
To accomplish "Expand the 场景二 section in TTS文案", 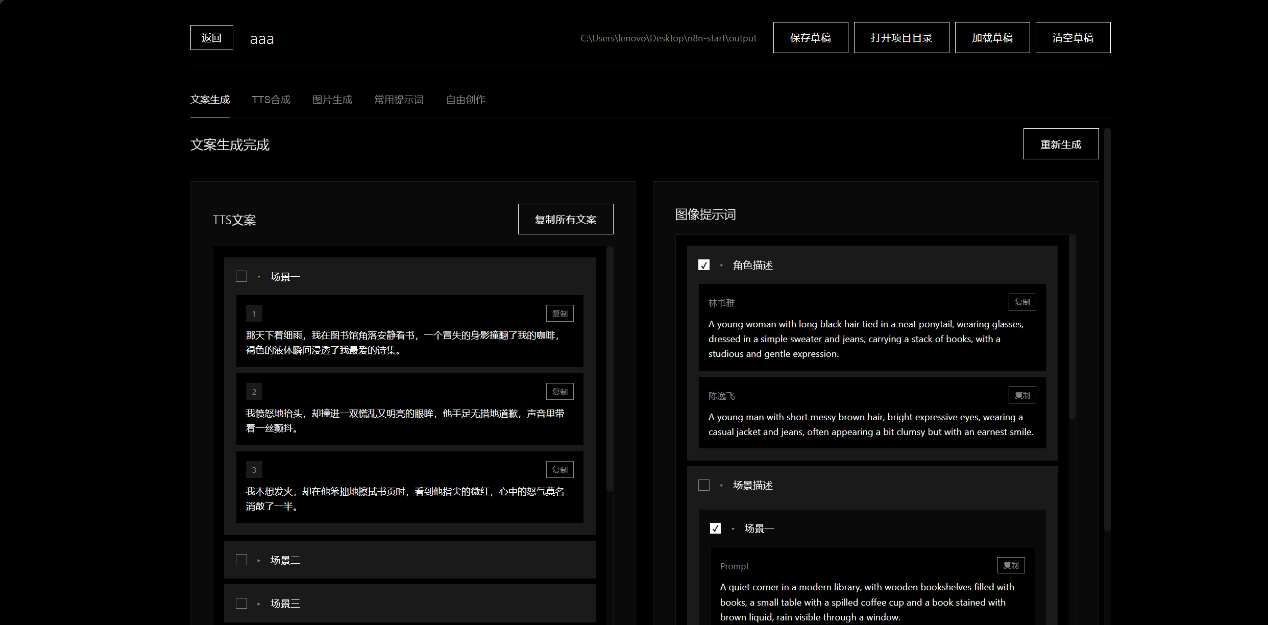I will click(259, 561).
